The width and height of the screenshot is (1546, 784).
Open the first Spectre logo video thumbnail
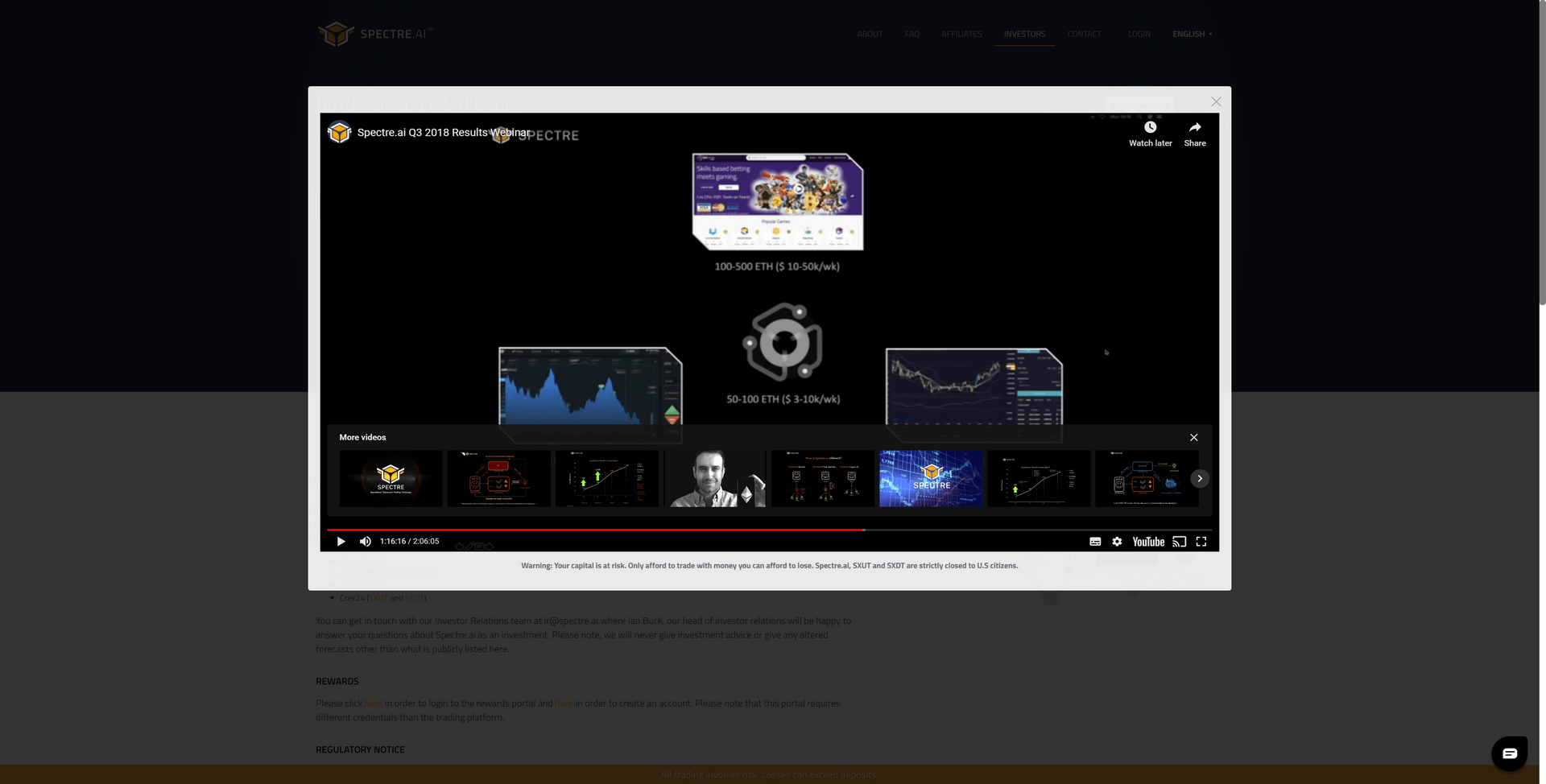click(391, 478)
